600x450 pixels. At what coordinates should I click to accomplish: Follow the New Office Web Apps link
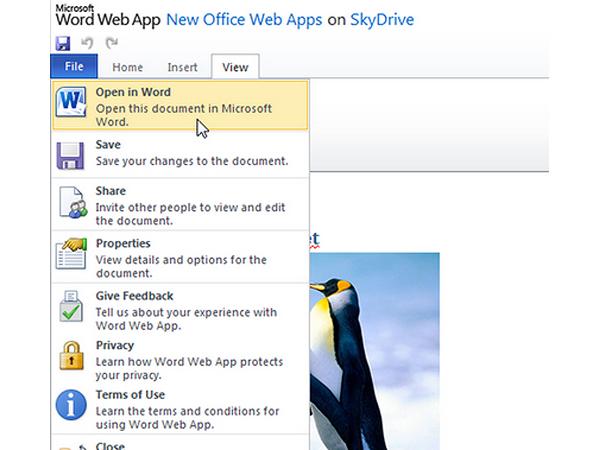244,20
